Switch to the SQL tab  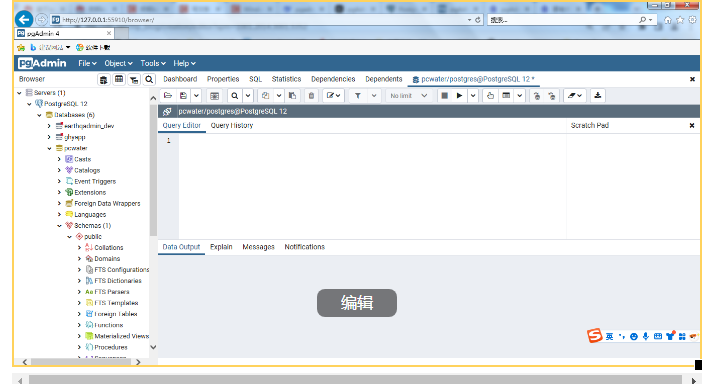coord(256,79)
